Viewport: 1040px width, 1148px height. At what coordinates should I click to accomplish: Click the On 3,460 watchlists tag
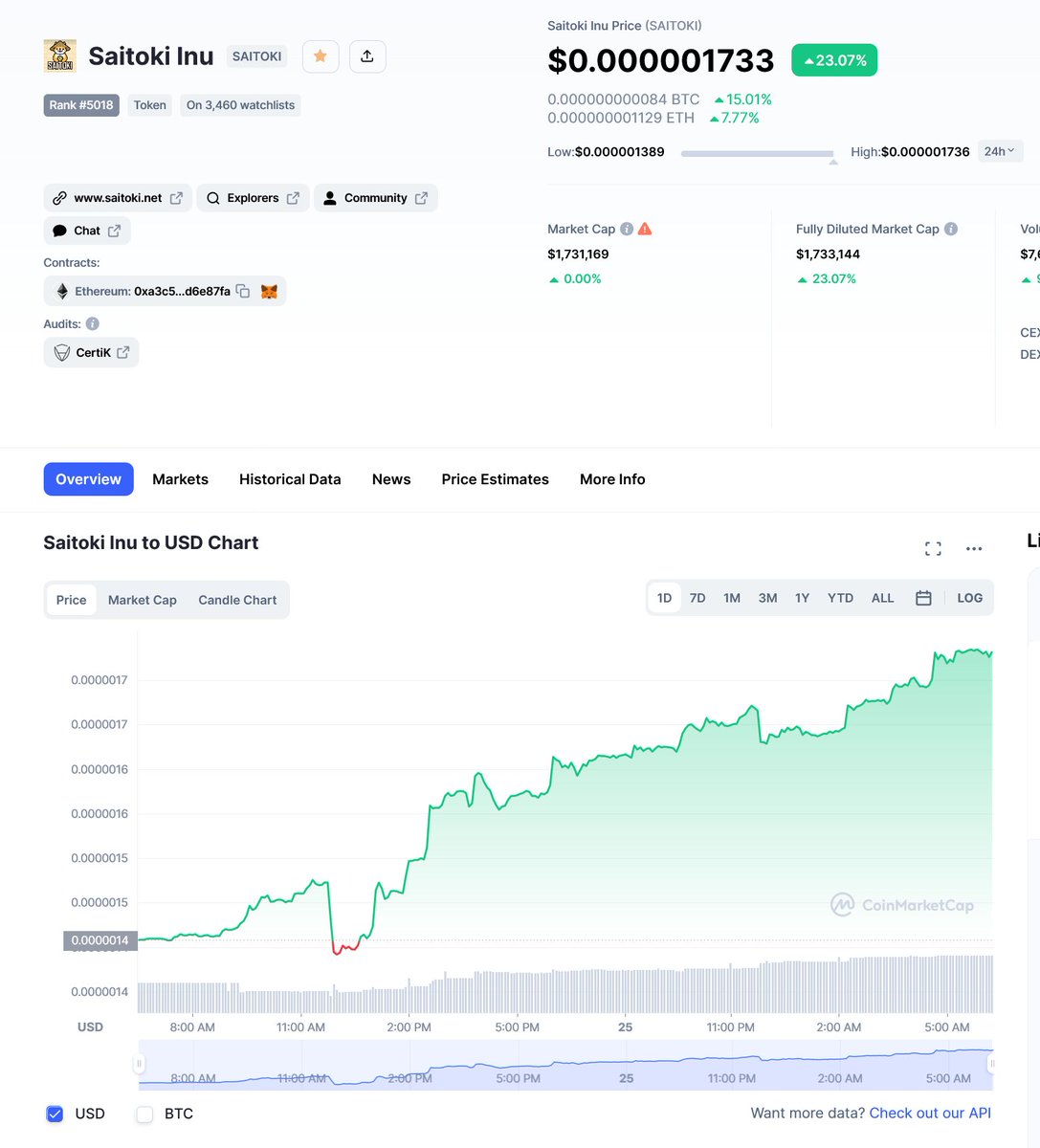click(240, 105)
